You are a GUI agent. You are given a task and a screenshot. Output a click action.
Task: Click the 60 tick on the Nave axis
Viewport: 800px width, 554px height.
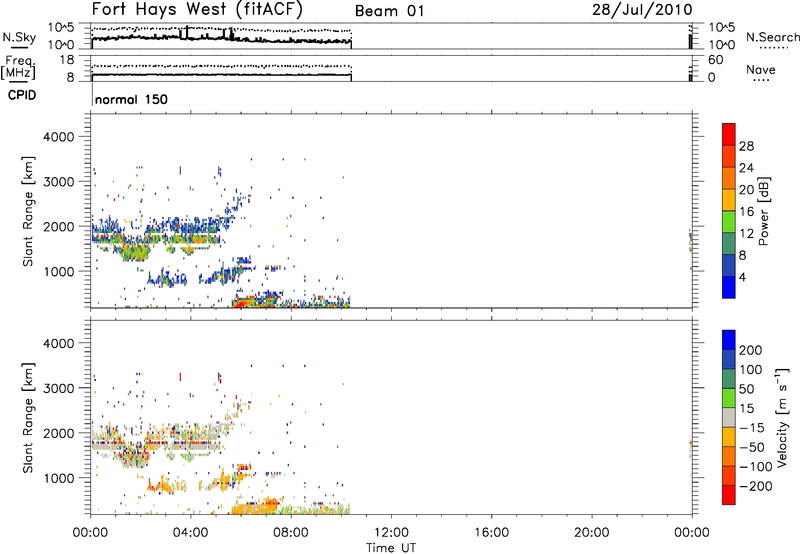(715, 60)
